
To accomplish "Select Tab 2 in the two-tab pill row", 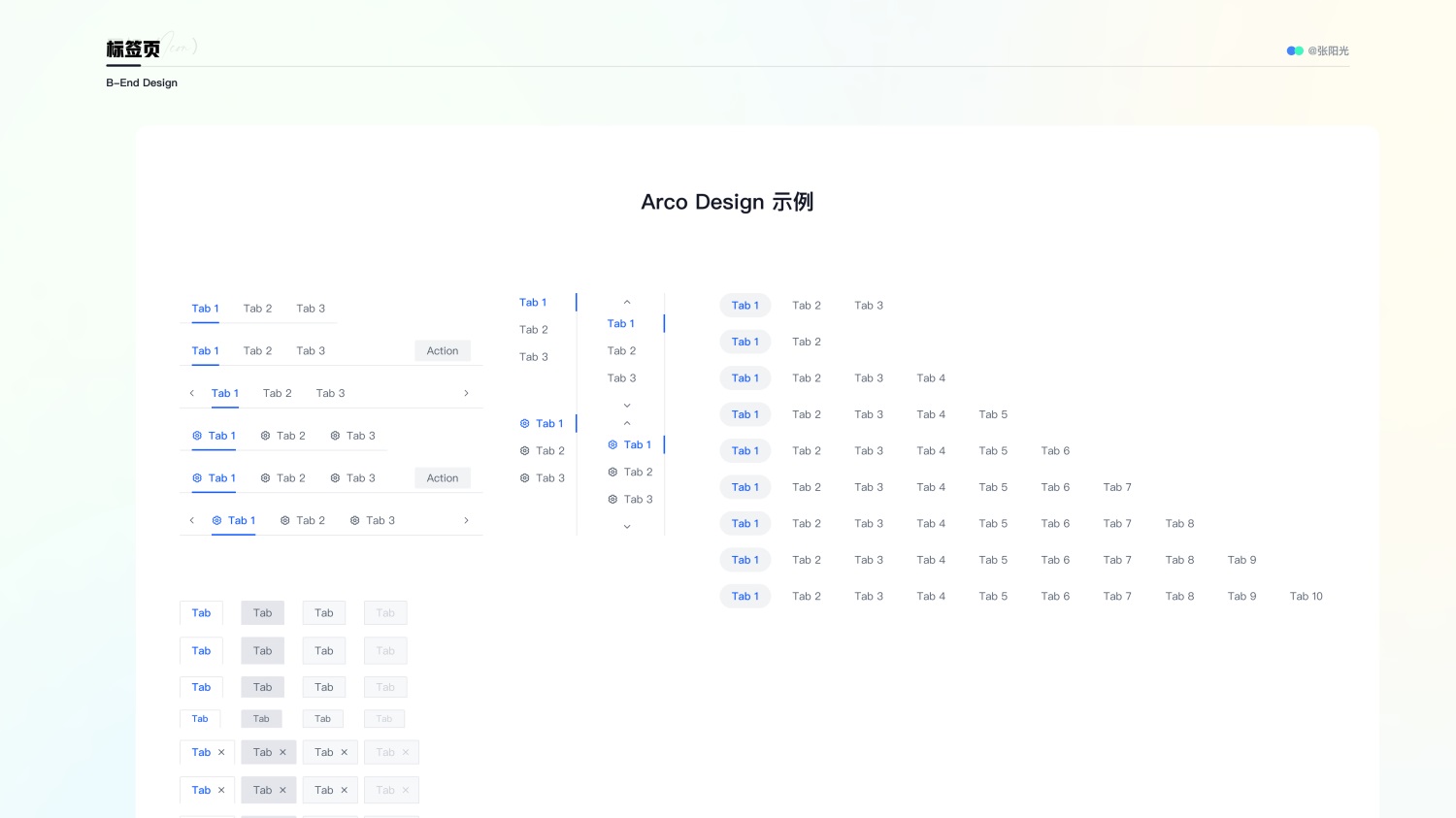I will (807, 342).
